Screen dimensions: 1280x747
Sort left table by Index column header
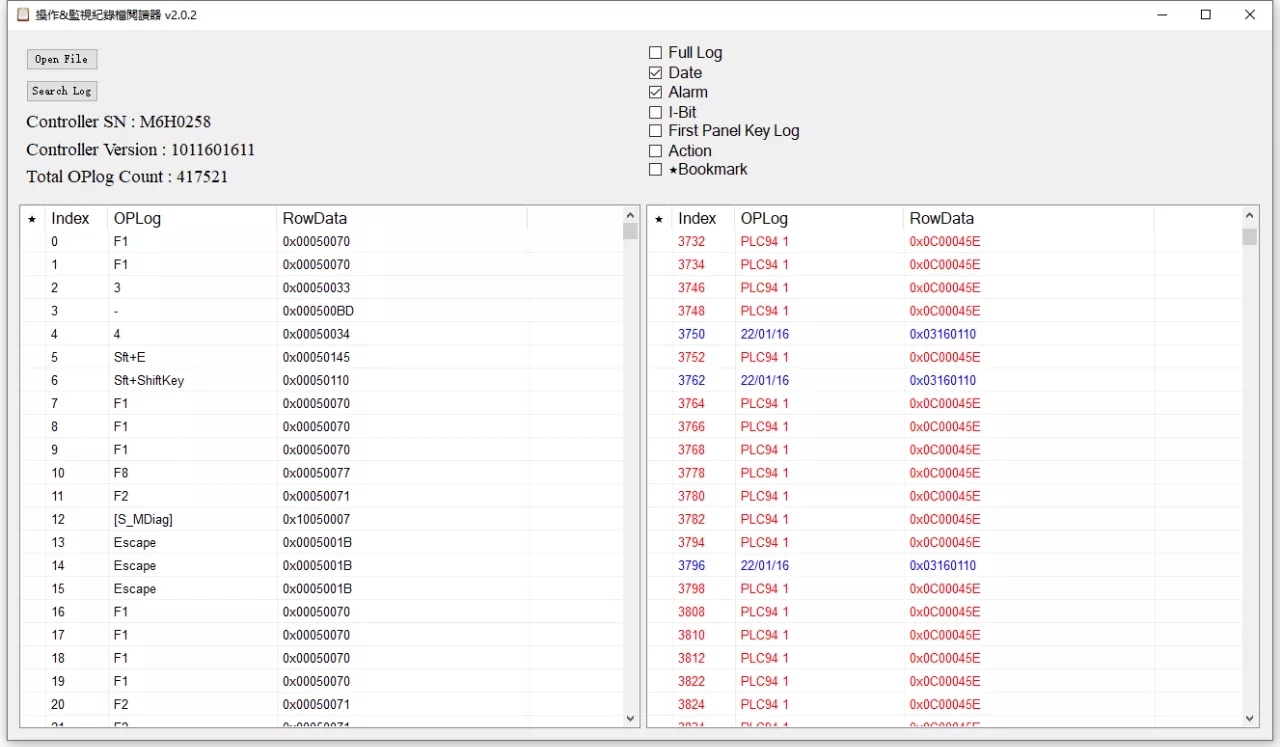tap(76, 218)
